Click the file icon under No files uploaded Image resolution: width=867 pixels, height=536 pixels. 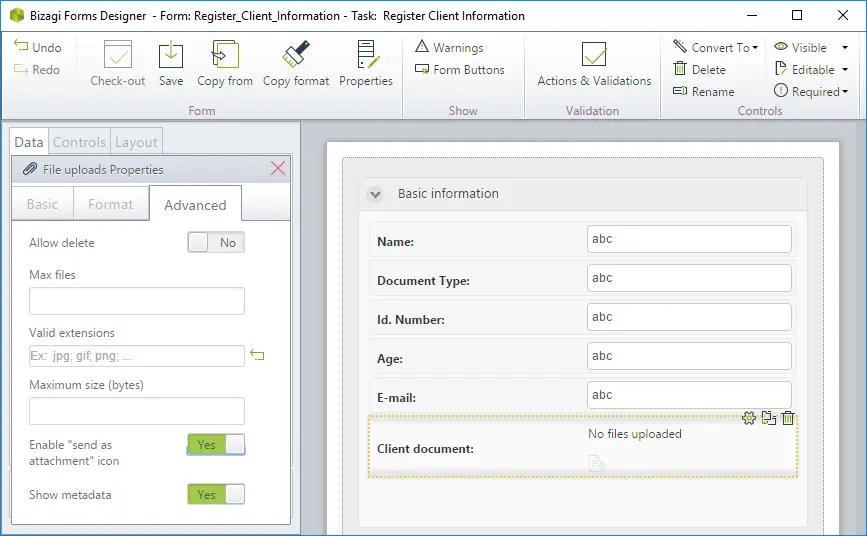(x=597, y=462)
